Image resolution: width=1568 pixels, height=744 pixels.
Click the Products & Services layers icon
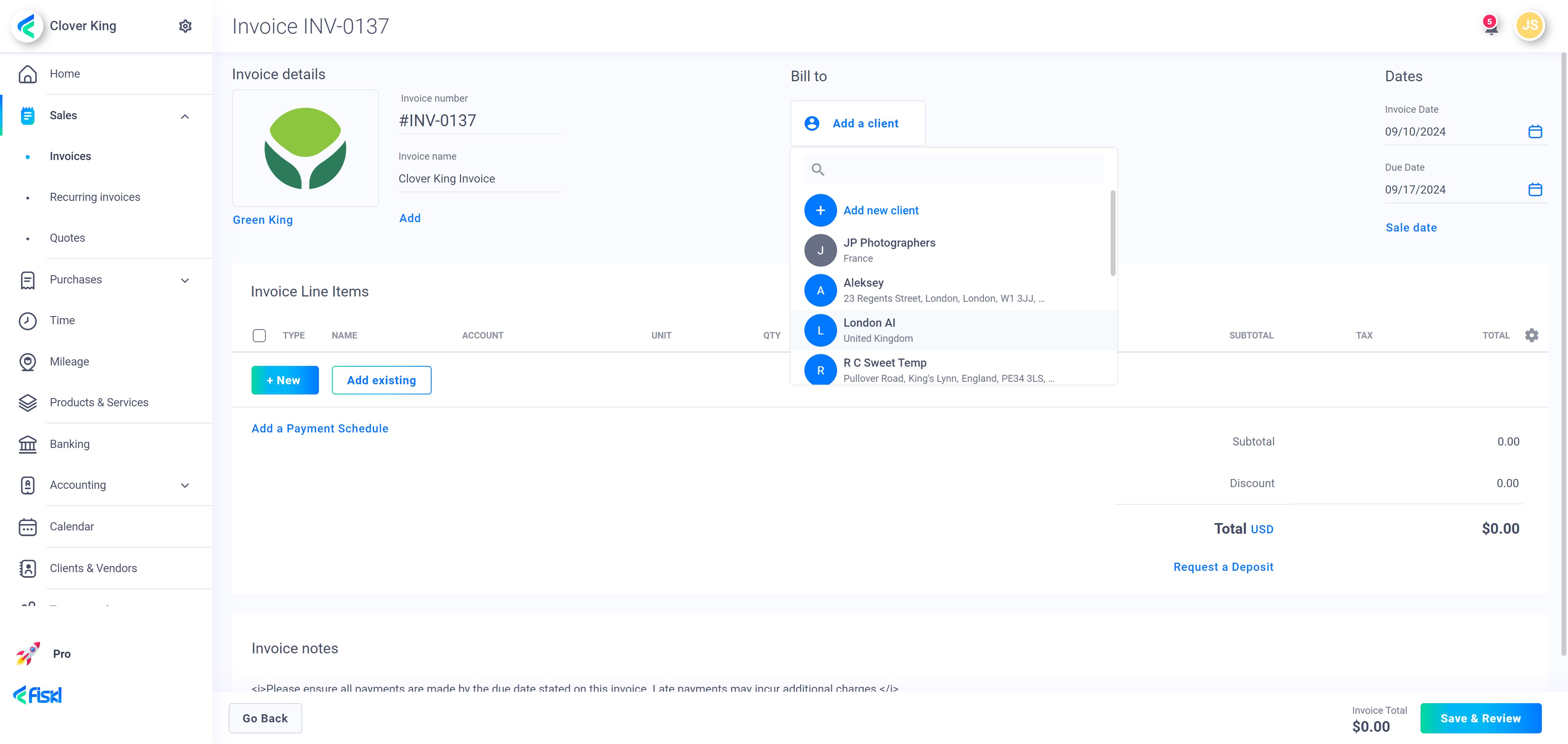[27, 403]
